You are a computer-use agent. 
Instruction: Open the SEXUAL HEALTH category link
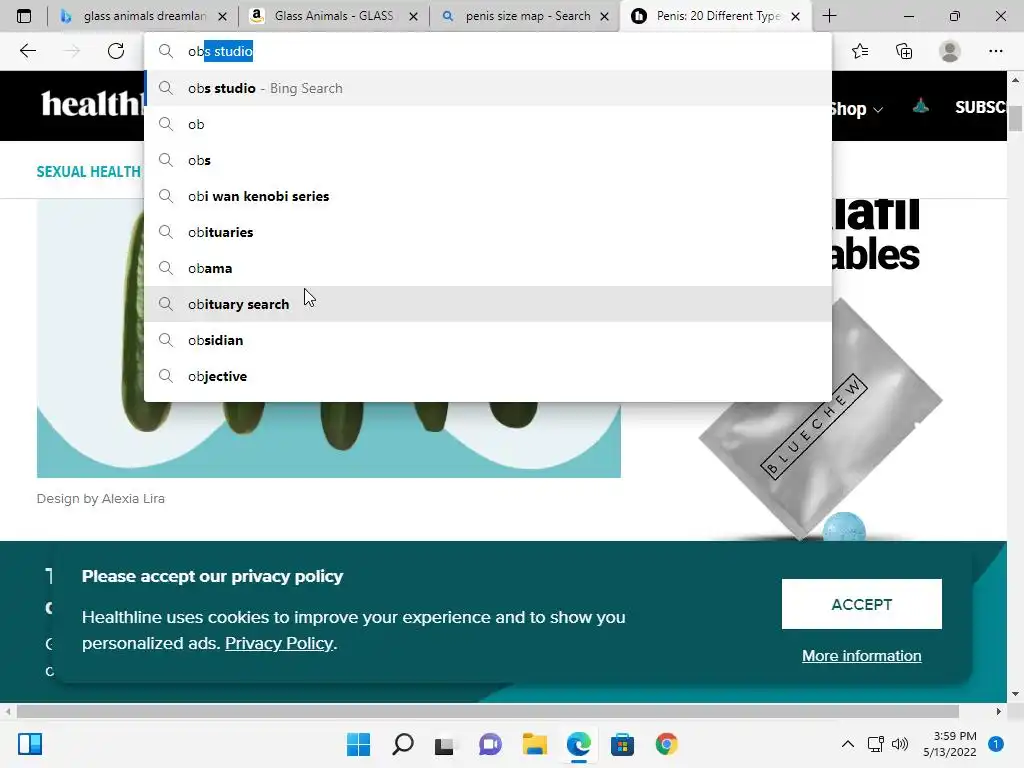(88, 172)
